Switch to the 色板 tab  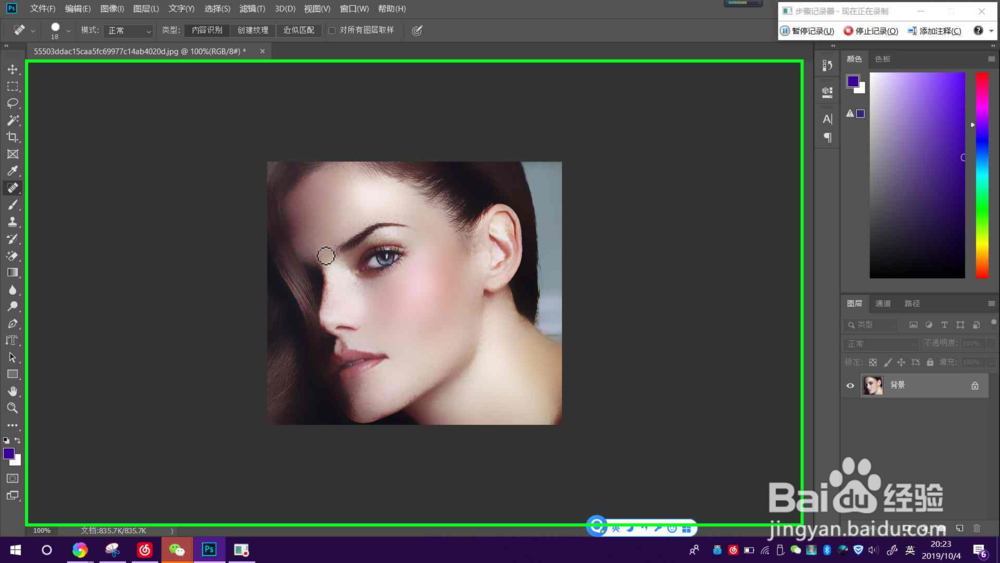click(883, 59)
